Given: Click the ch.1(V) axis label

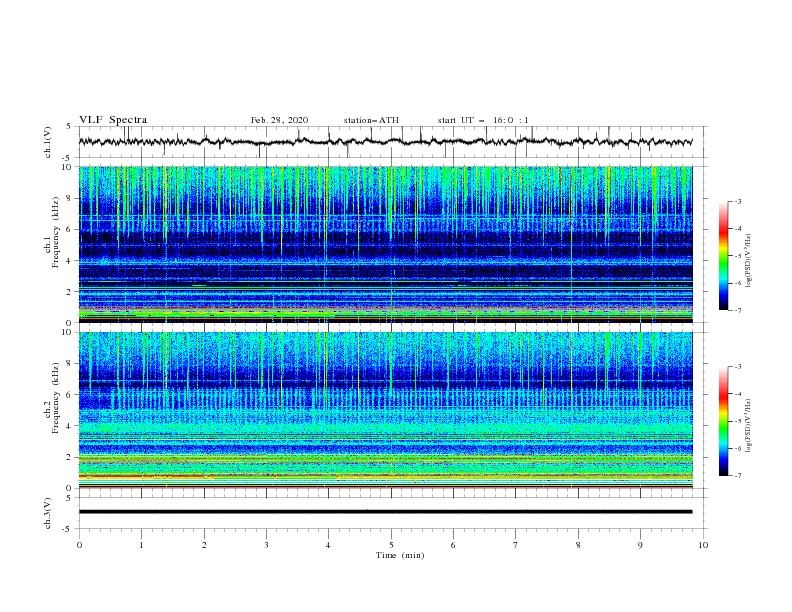Looking at the screenshot, I should pyautogui.click(x=48, y=142).
